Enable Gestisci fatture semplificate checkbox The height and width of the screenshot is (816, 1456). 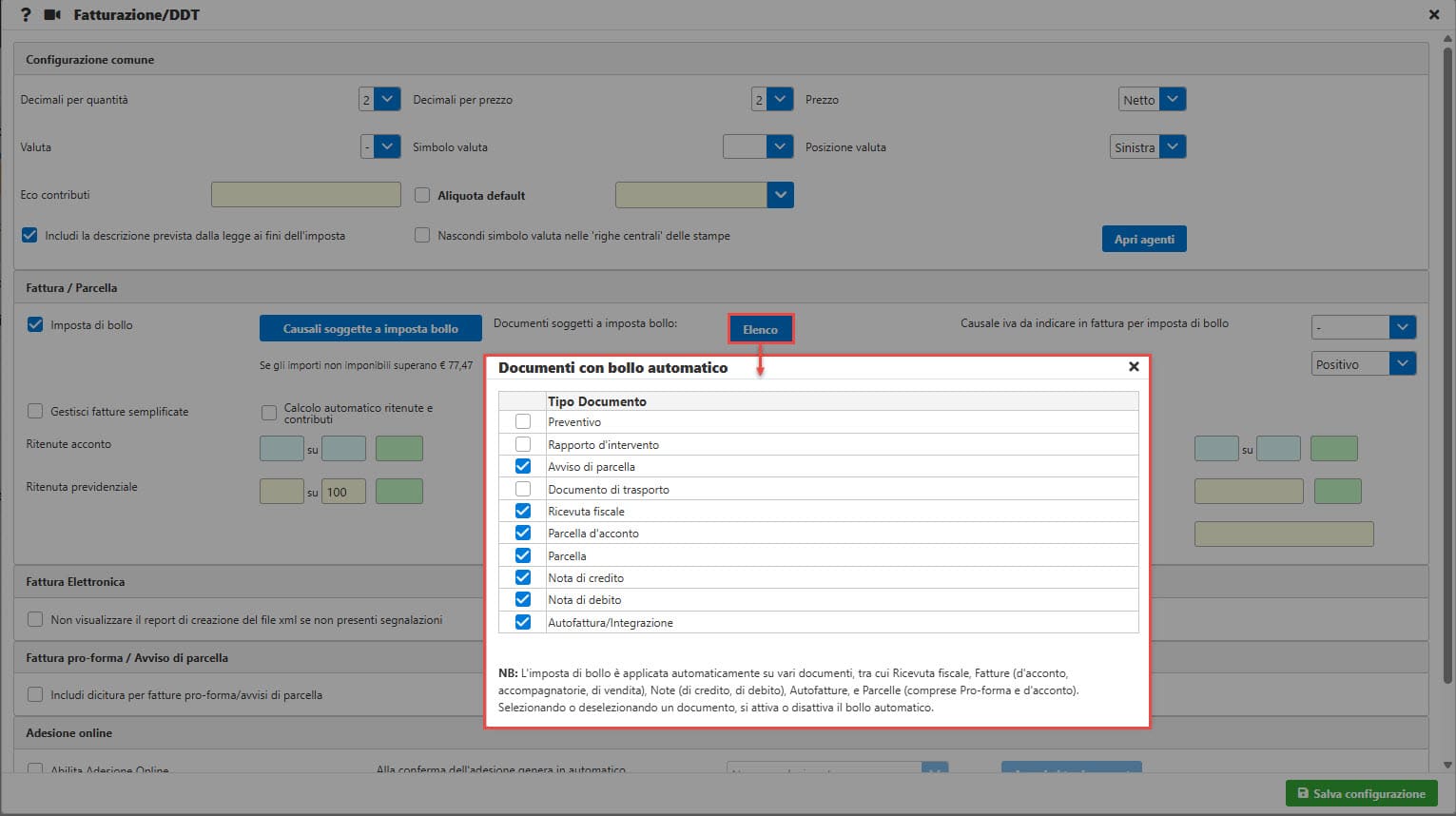[x=35, y=412]
